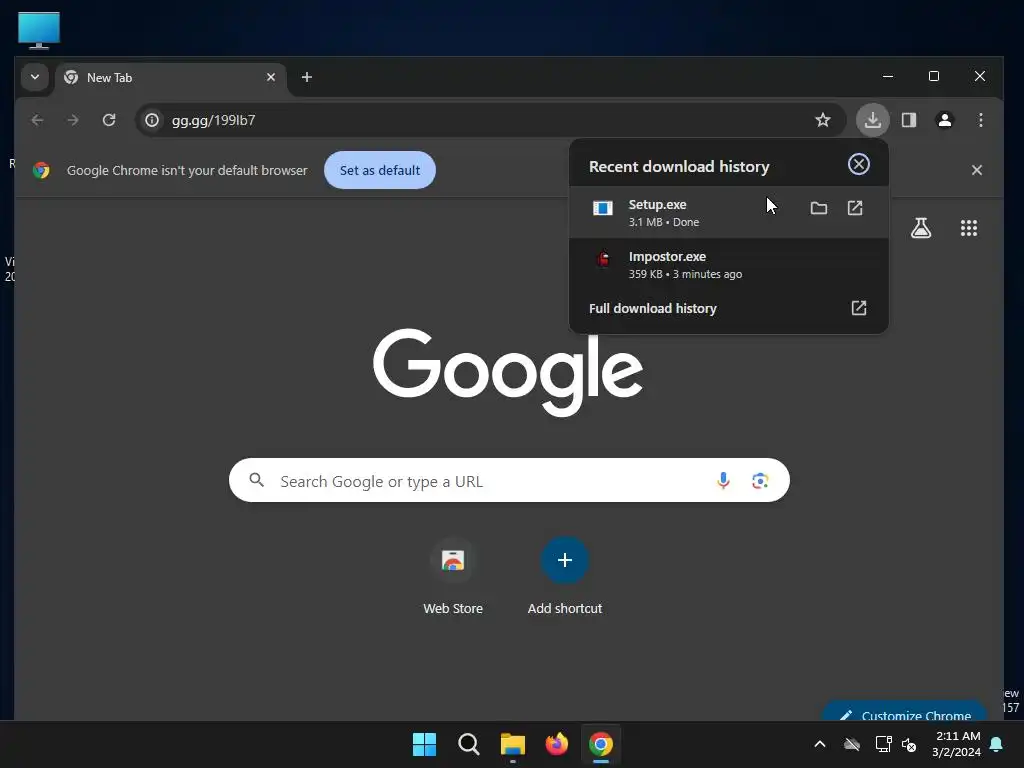Go forward to next page
Screen dimensions: 1024x768
point(73,120)
